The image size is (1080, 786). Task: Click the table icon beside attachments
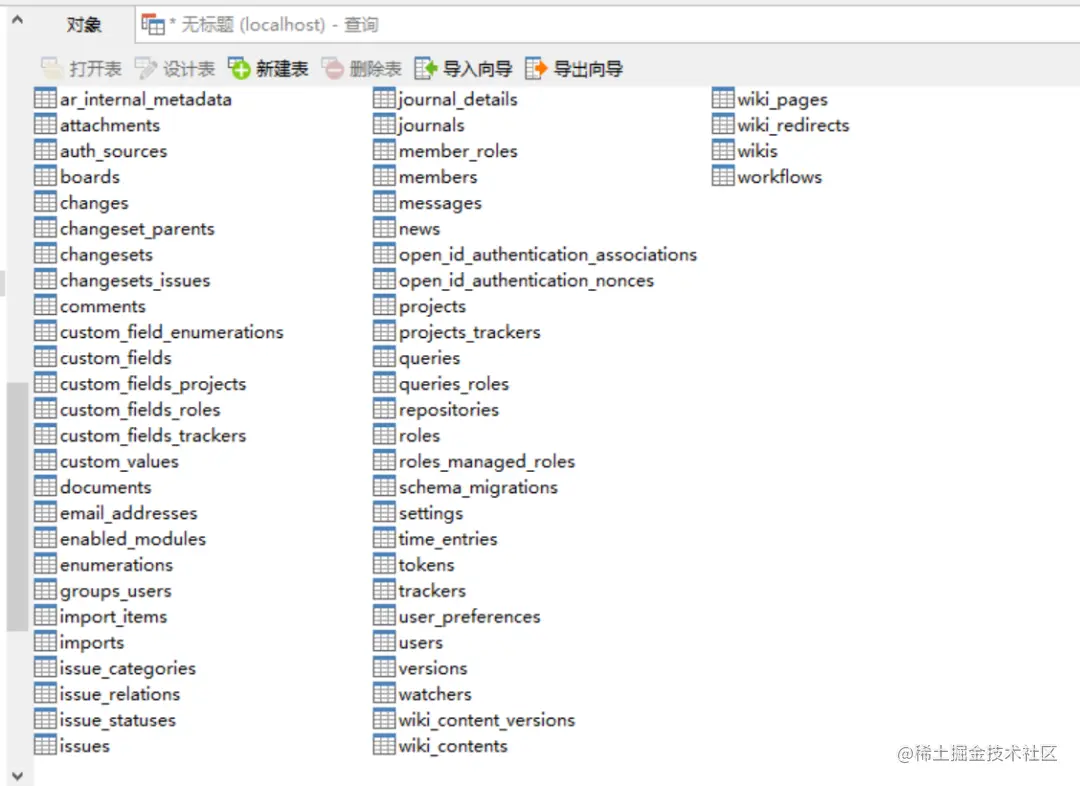(45, 124)
